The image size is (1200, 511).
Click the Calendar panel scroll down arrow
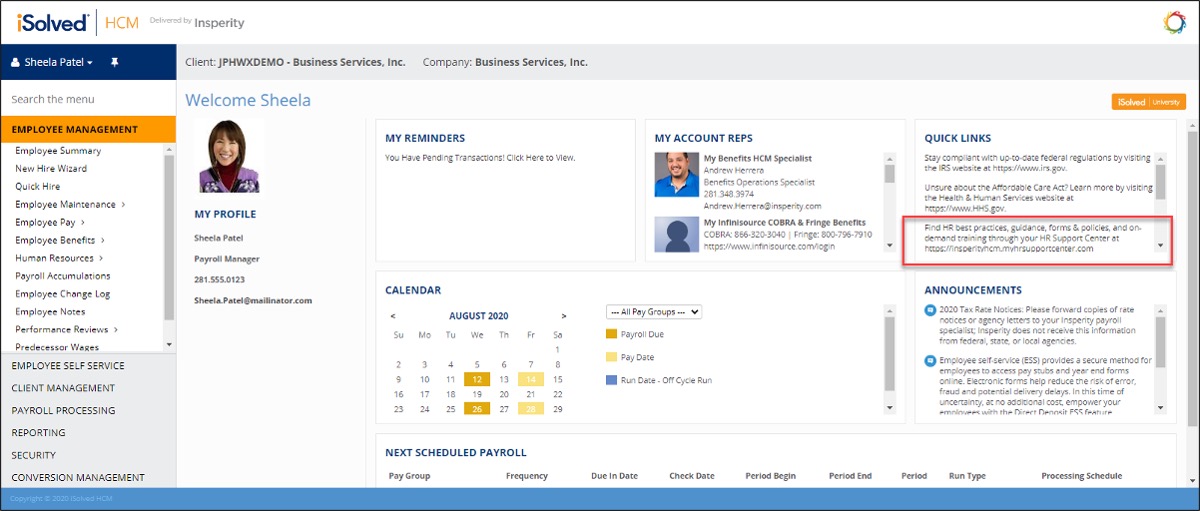click(890, 407)
